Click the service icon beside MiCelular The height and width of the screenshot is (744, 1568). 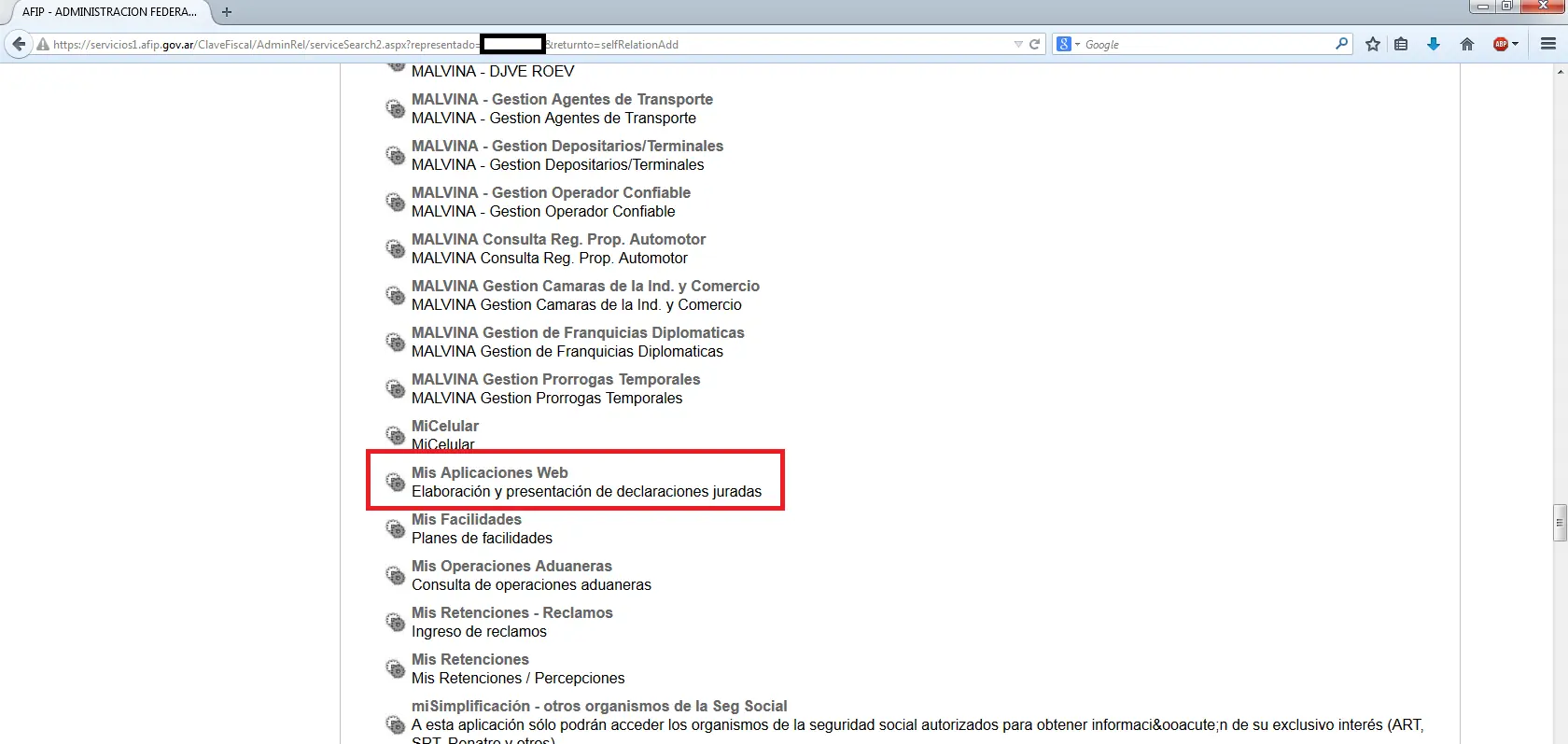pyautogui.click(x=396, y=435)
